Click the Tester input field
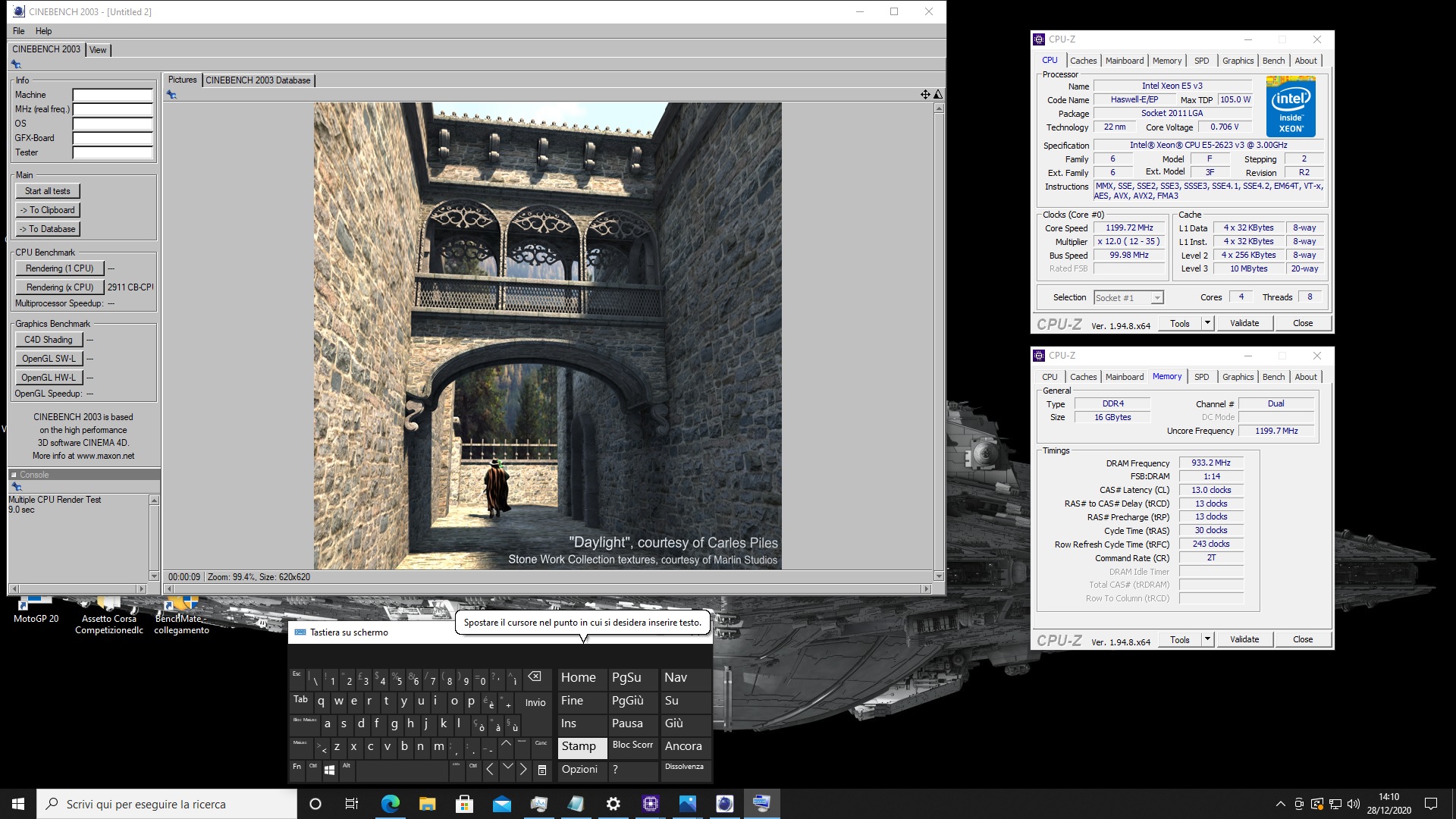 (x=113, y=152)
